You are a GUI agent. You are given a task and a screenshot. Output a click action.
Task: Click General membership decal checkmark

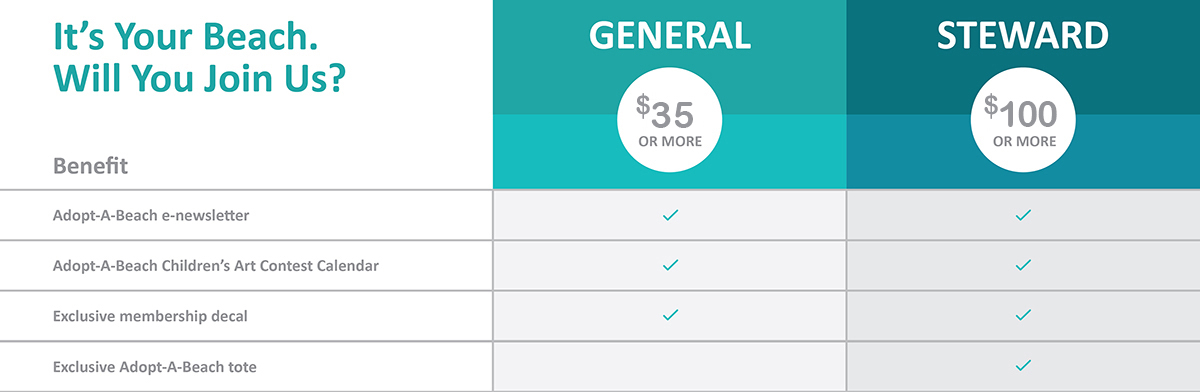tap(670, 315)
